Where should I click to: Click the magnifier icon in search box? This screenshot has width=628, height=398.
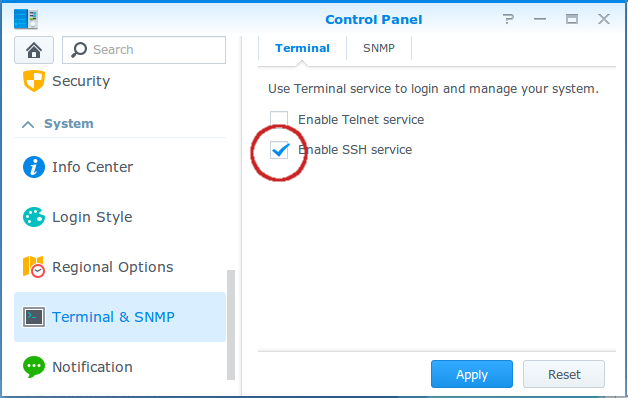pyautogui.click(x=79, y=50)
